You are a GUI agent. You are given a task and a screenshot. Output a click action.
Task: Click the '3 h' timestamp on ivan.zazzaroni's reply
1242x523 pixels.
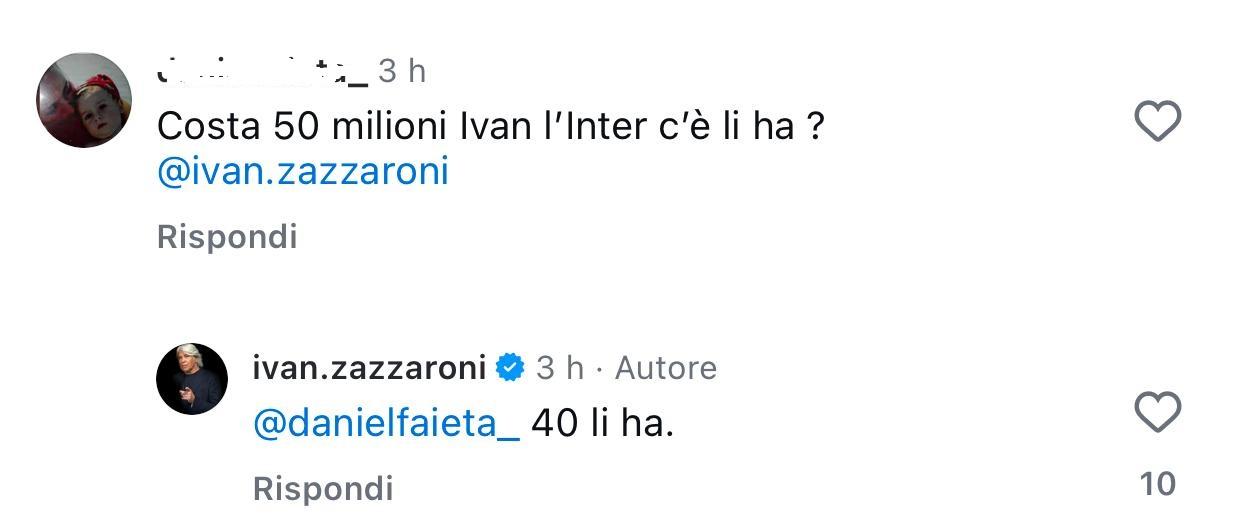point(560,368)
